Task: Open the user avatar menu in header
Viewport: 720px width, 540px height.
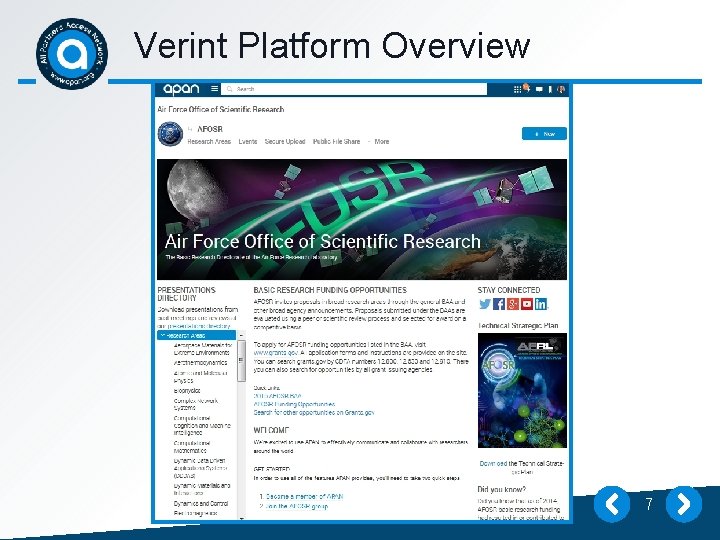Action: tap(561, 89)
